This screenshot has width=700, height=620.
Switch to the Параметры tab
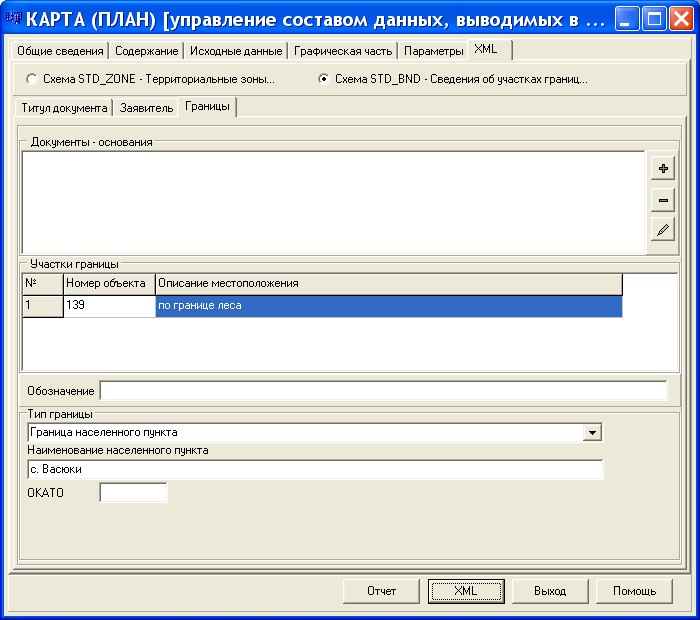coord(433,50)
